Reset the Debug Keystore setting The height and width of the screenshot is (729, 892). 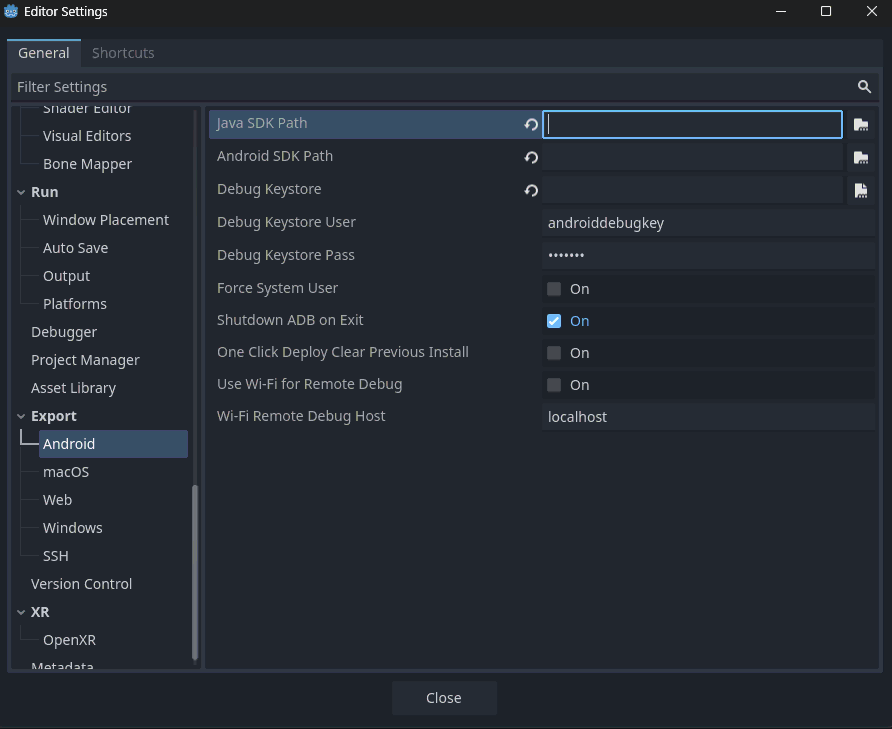click(x=530, y=189)
